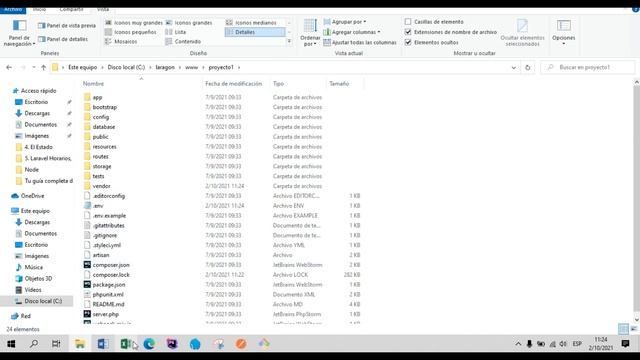Select the composer.json file

pyautogui.click(x=111, y=265)
